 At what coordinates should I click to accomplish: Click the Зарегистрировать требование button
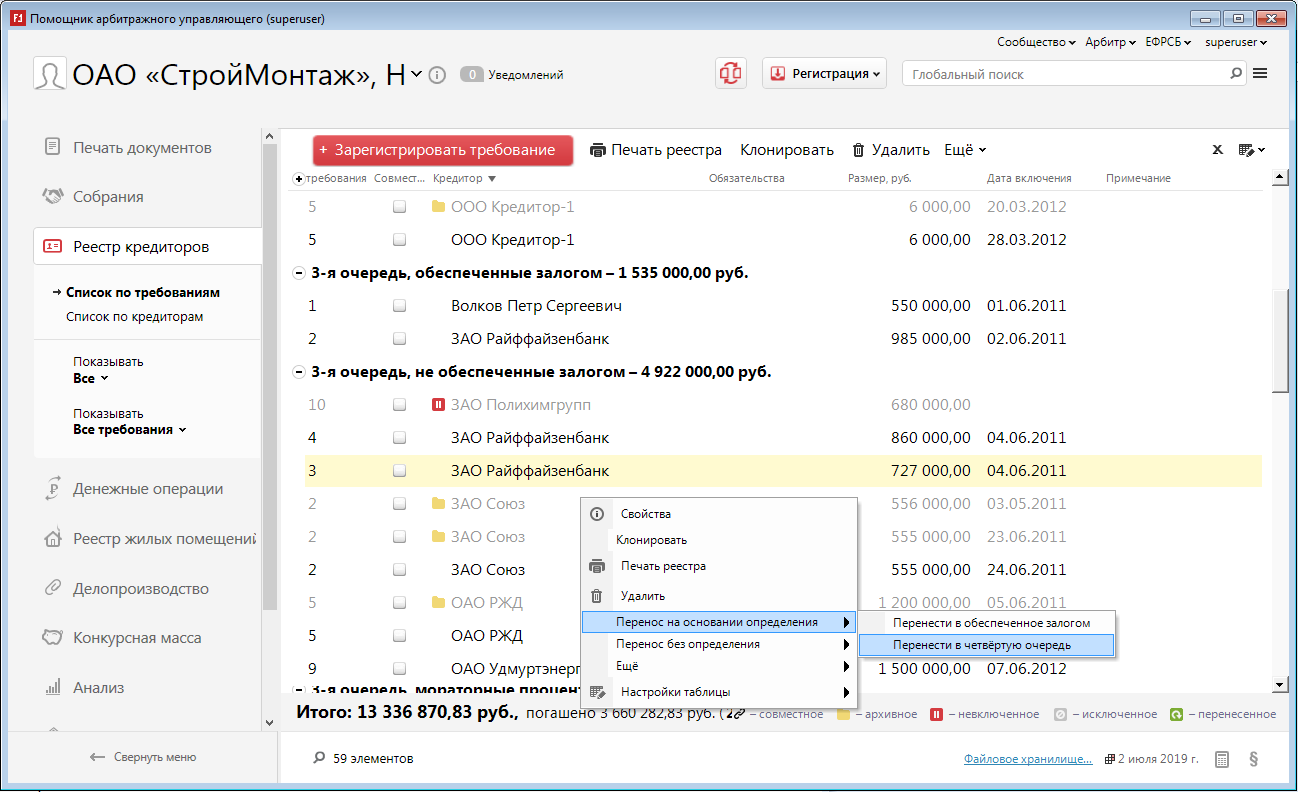tap(443, 150)
